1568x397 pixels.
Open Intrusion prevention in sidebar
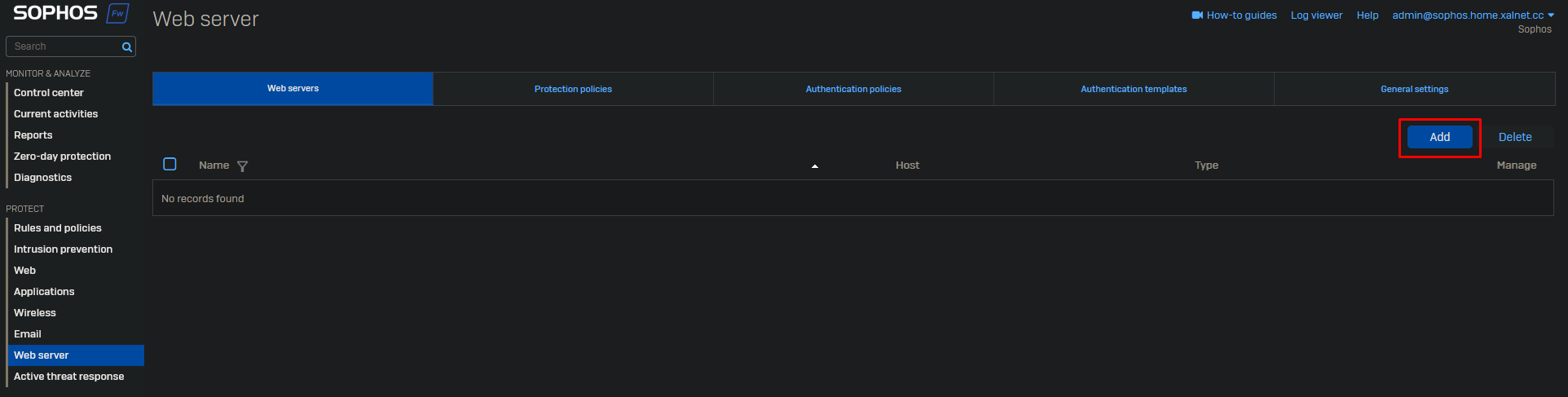64,249
